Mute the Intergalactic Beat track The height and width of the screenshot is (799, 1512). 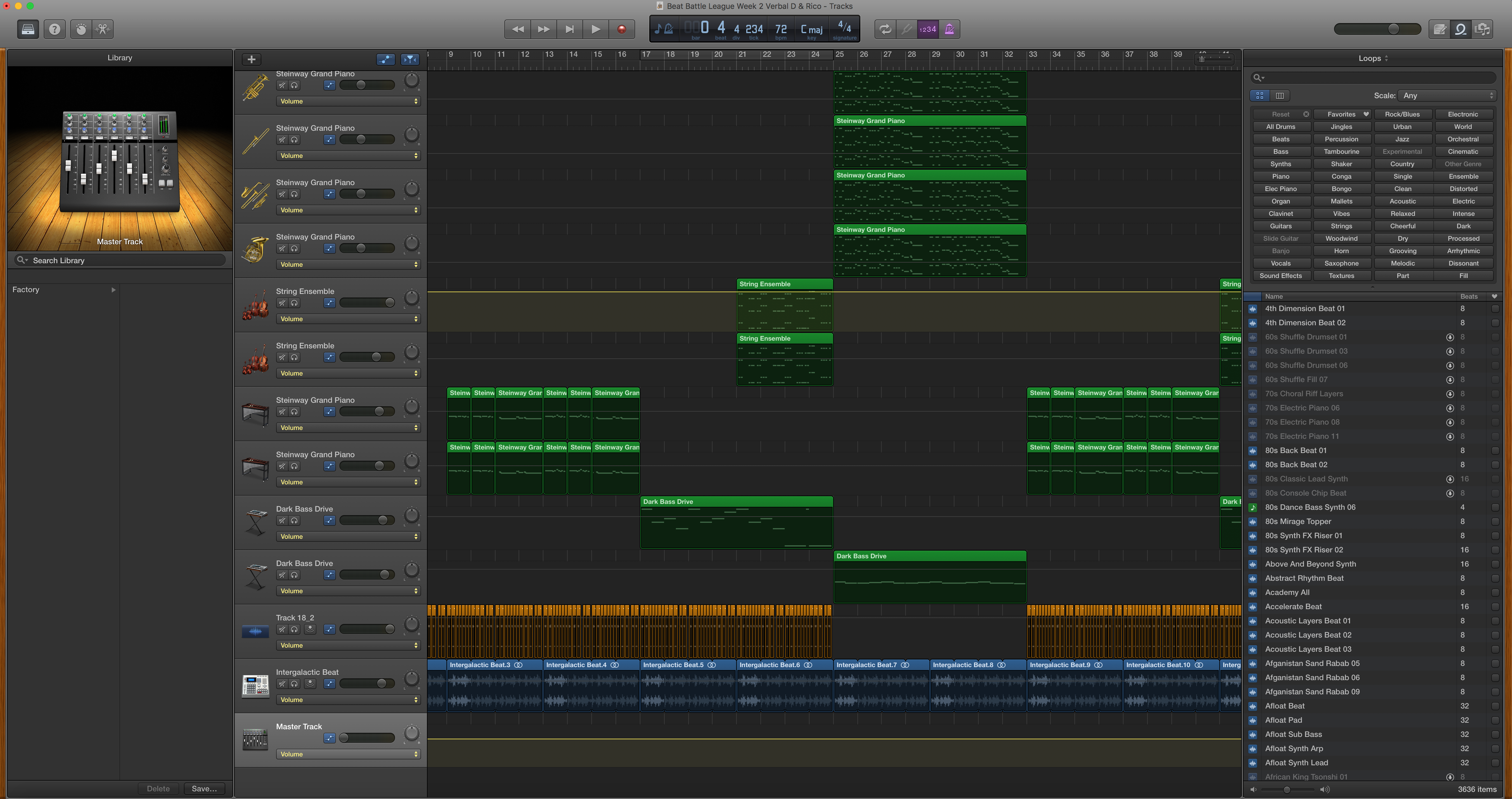(x=282, y=683)
